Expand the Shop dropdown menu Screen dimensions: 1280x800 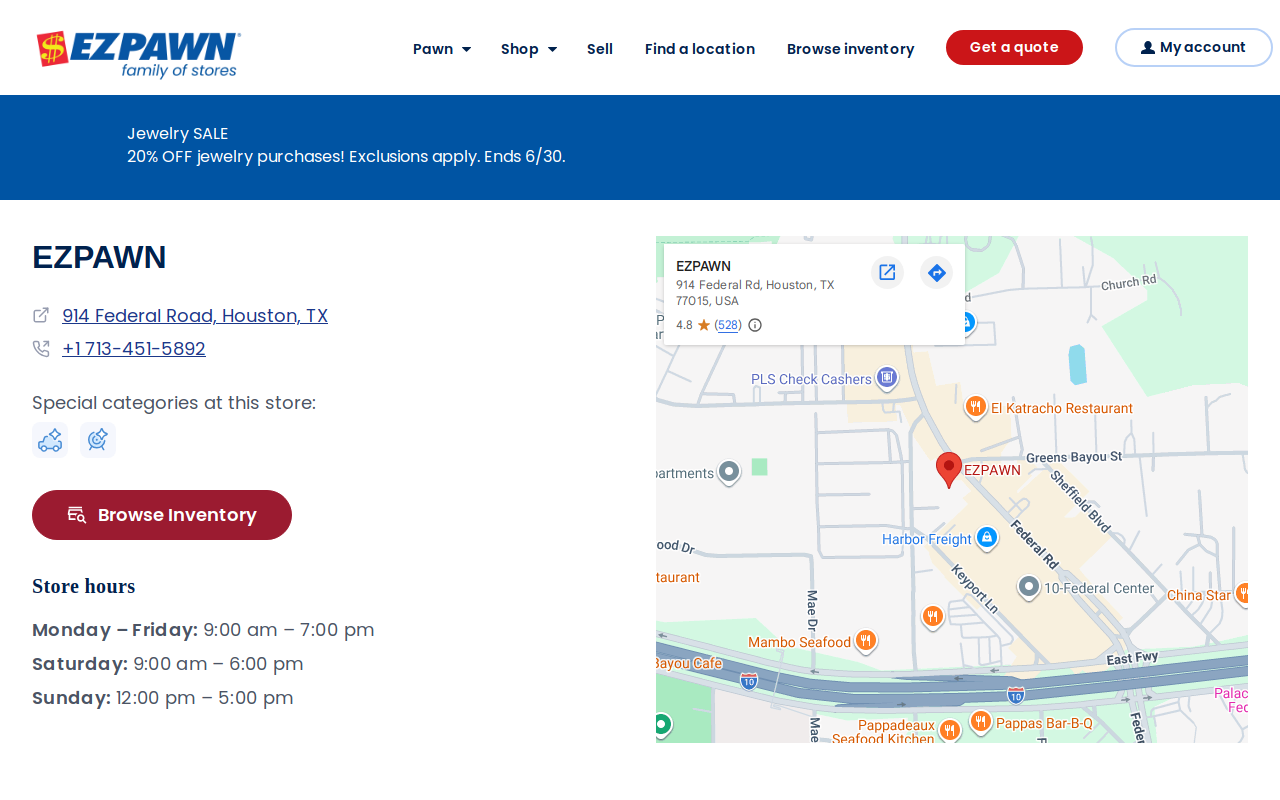click(x=529, y=49)
